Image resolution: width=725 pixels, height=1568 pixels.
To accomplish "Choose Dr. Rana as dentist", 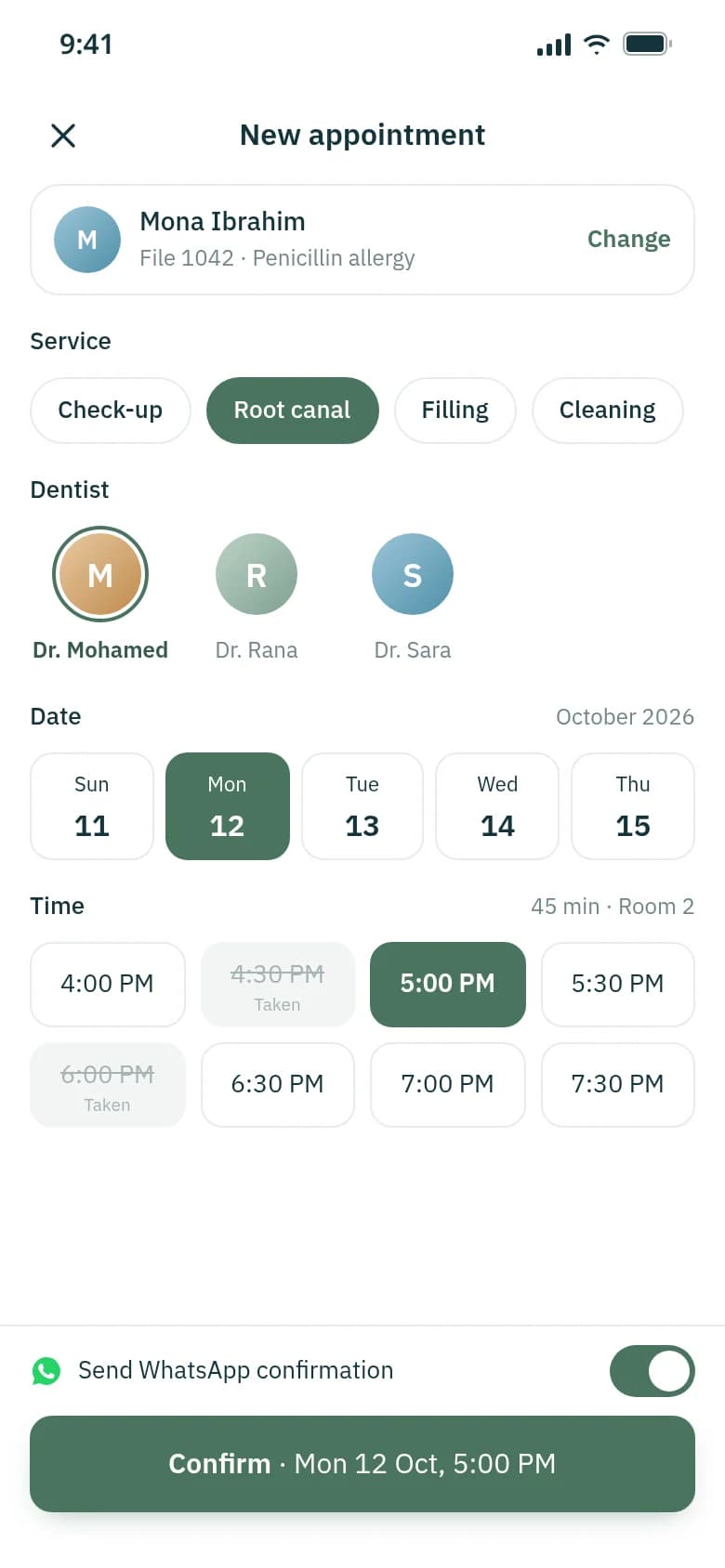I will pyautogui.click(x=257, y=574).
